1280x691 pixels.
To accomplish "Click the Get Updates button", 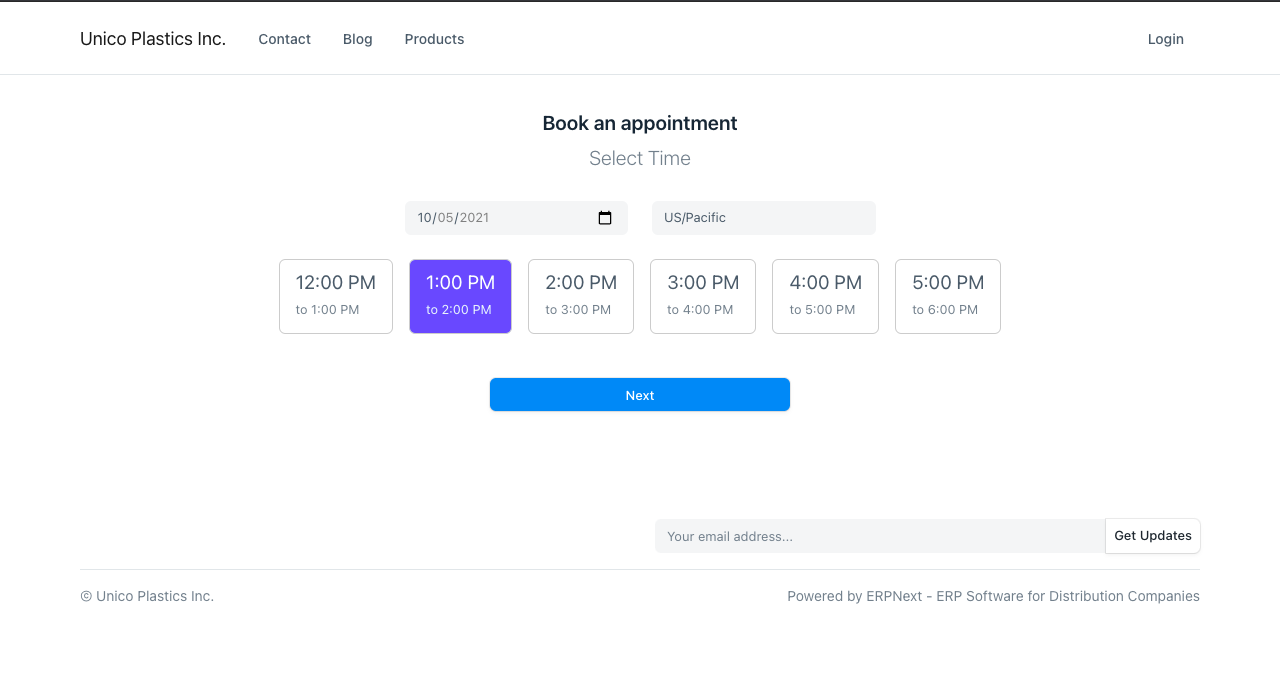I will [x=1152, y=536].
